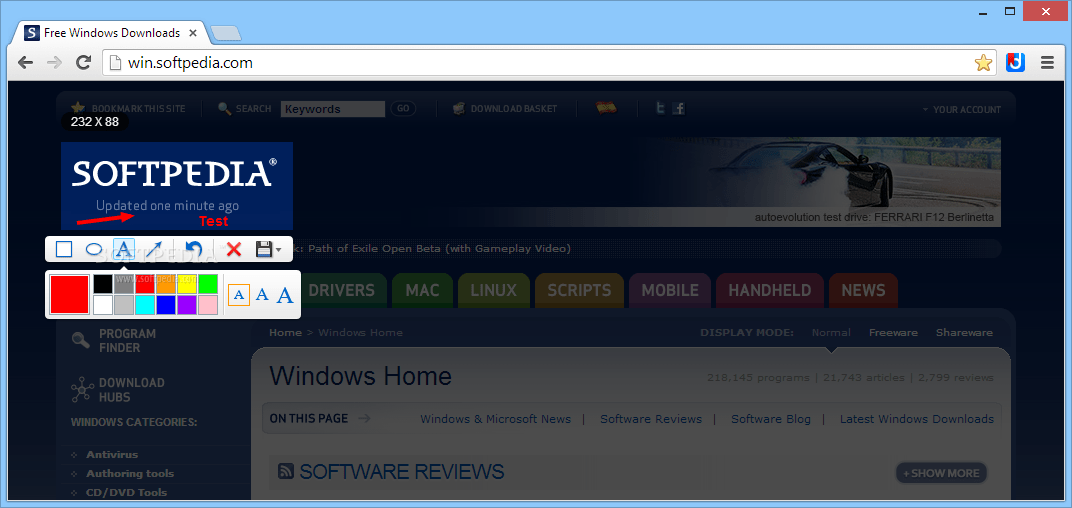Open the Chrome hamburger menu
The height and width of the screenshot is (508, 1072).
click(1047, 63)
